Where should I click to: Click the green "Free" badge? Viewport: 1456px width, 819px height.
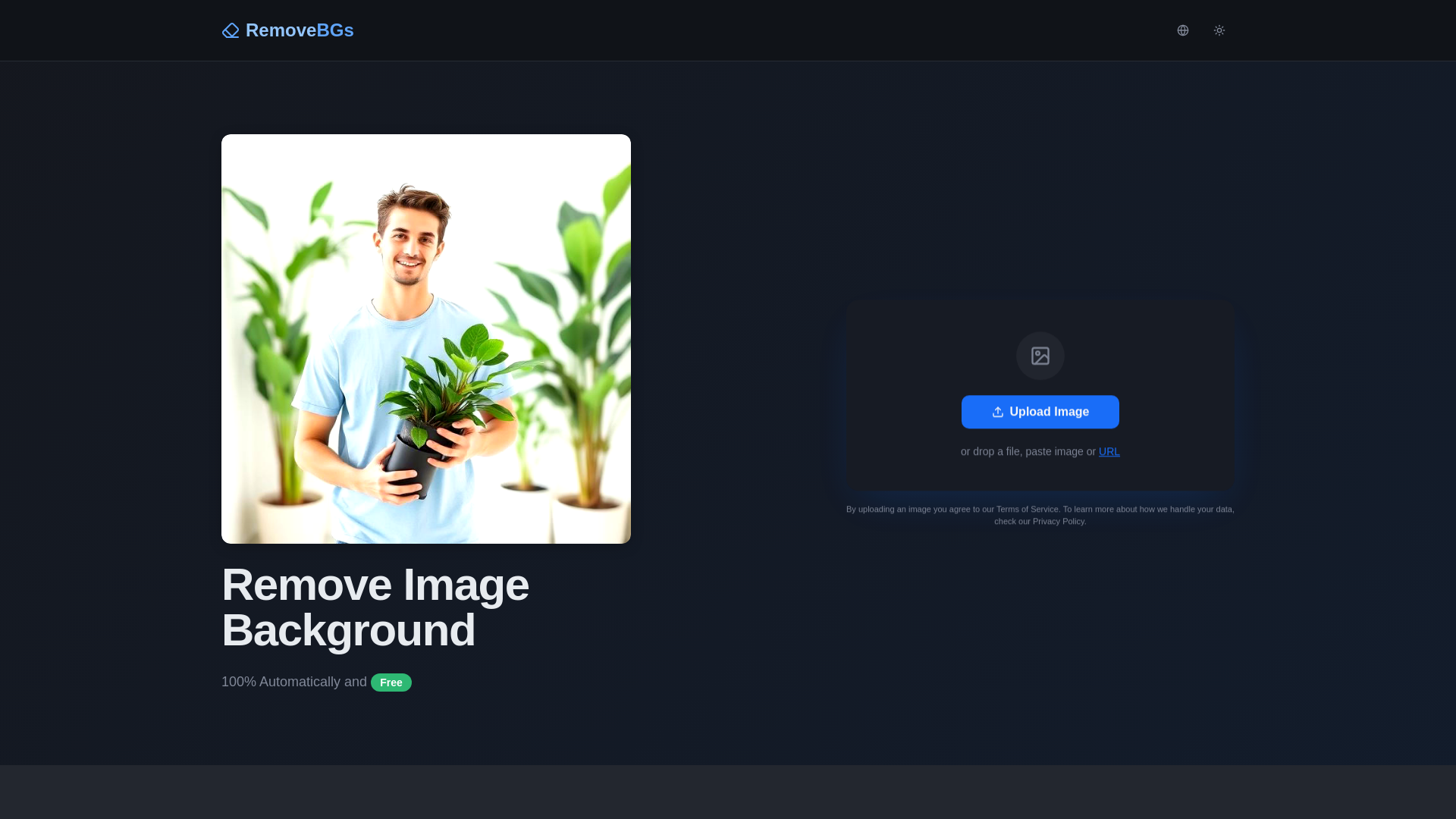[x=391, y=682]
